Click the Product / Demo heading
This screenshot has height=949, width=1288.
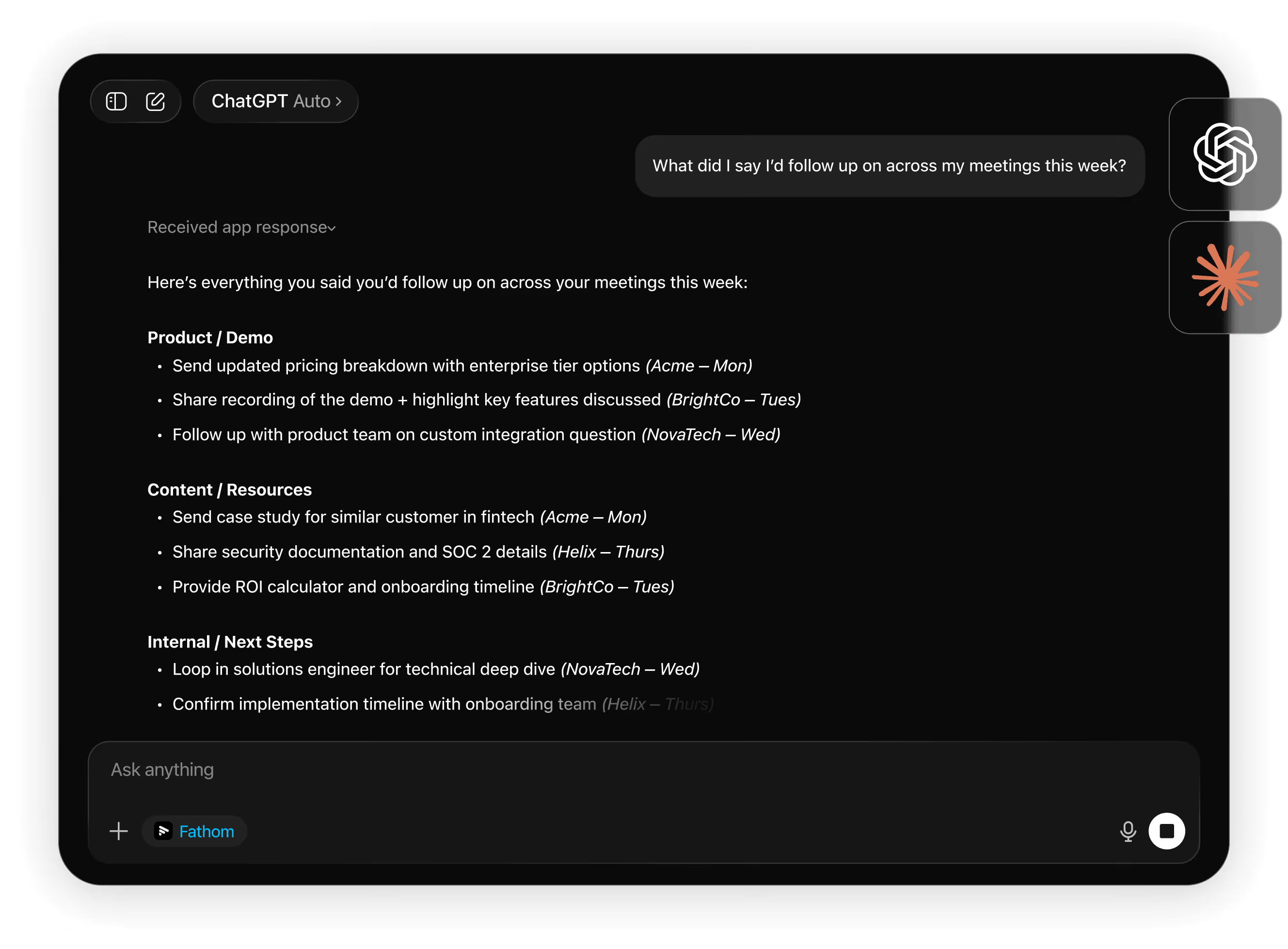pos(210,338)
